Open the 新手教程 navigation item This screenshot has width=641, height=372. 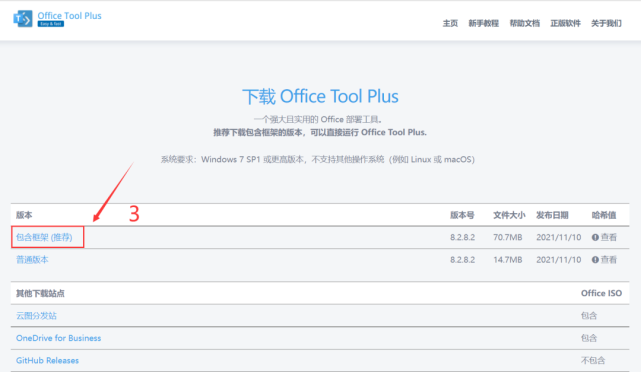coord(484,23)
